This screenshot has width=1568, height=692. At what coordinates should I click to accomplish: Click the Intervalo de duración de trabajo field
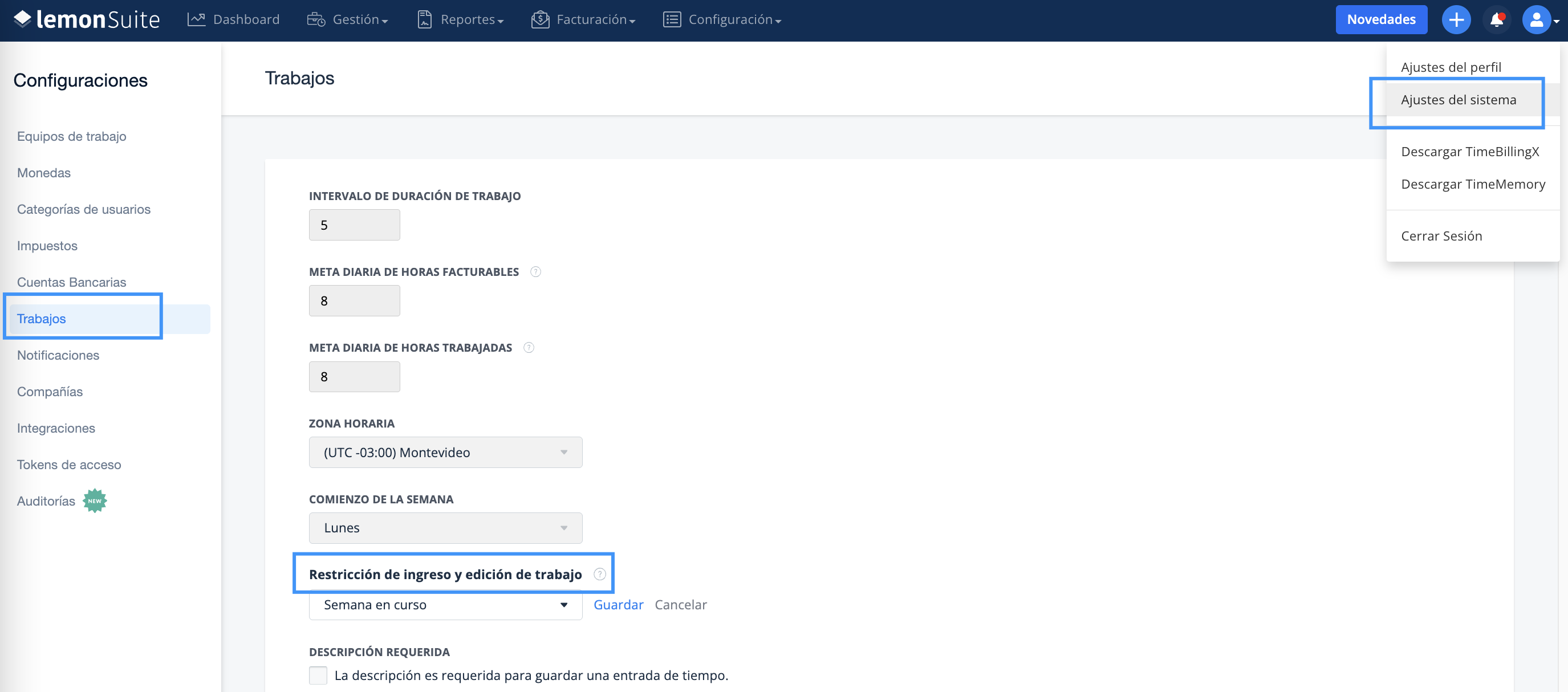354,225
